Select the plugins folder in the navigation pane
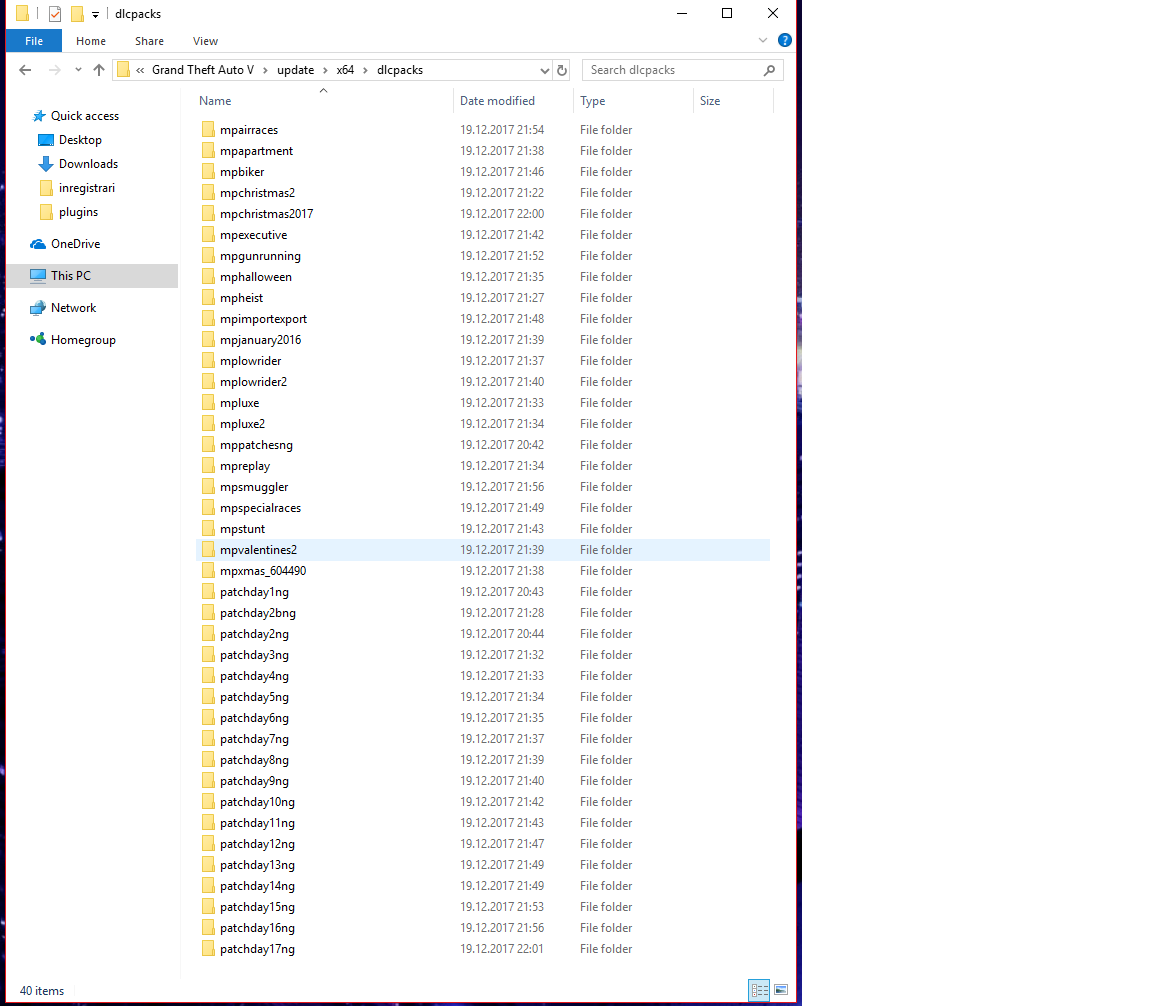 click(x=78, y=212)
